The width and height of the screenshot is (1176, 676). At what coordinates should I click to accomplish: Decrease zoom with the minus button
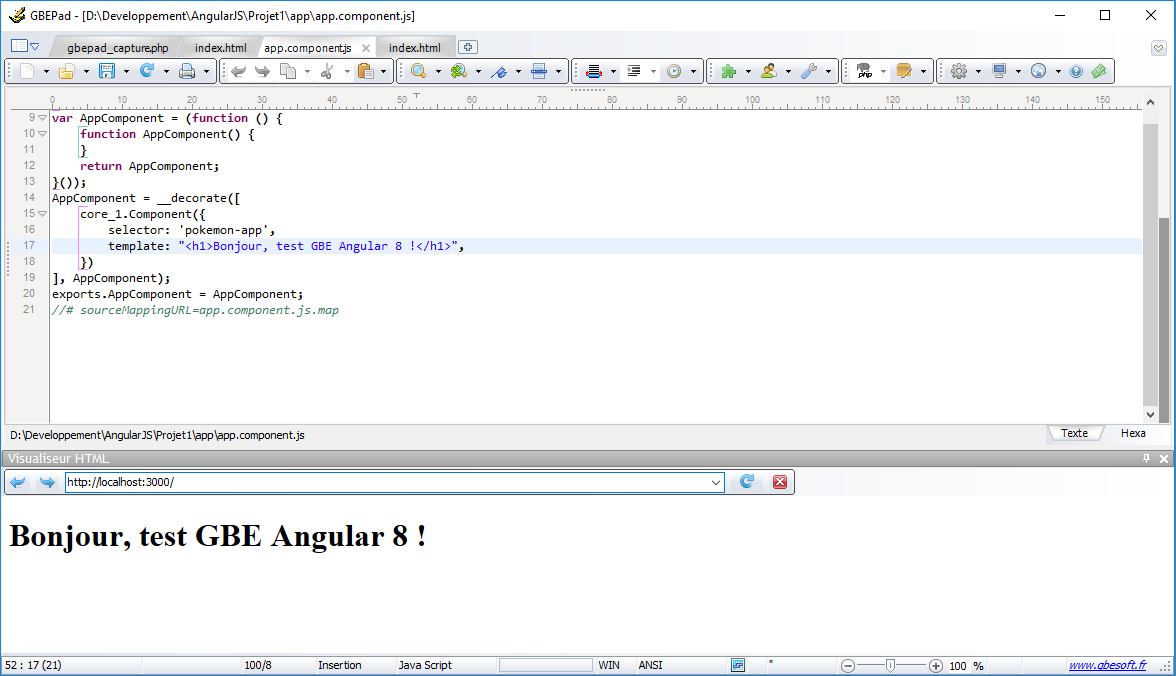tap(848, 665)
